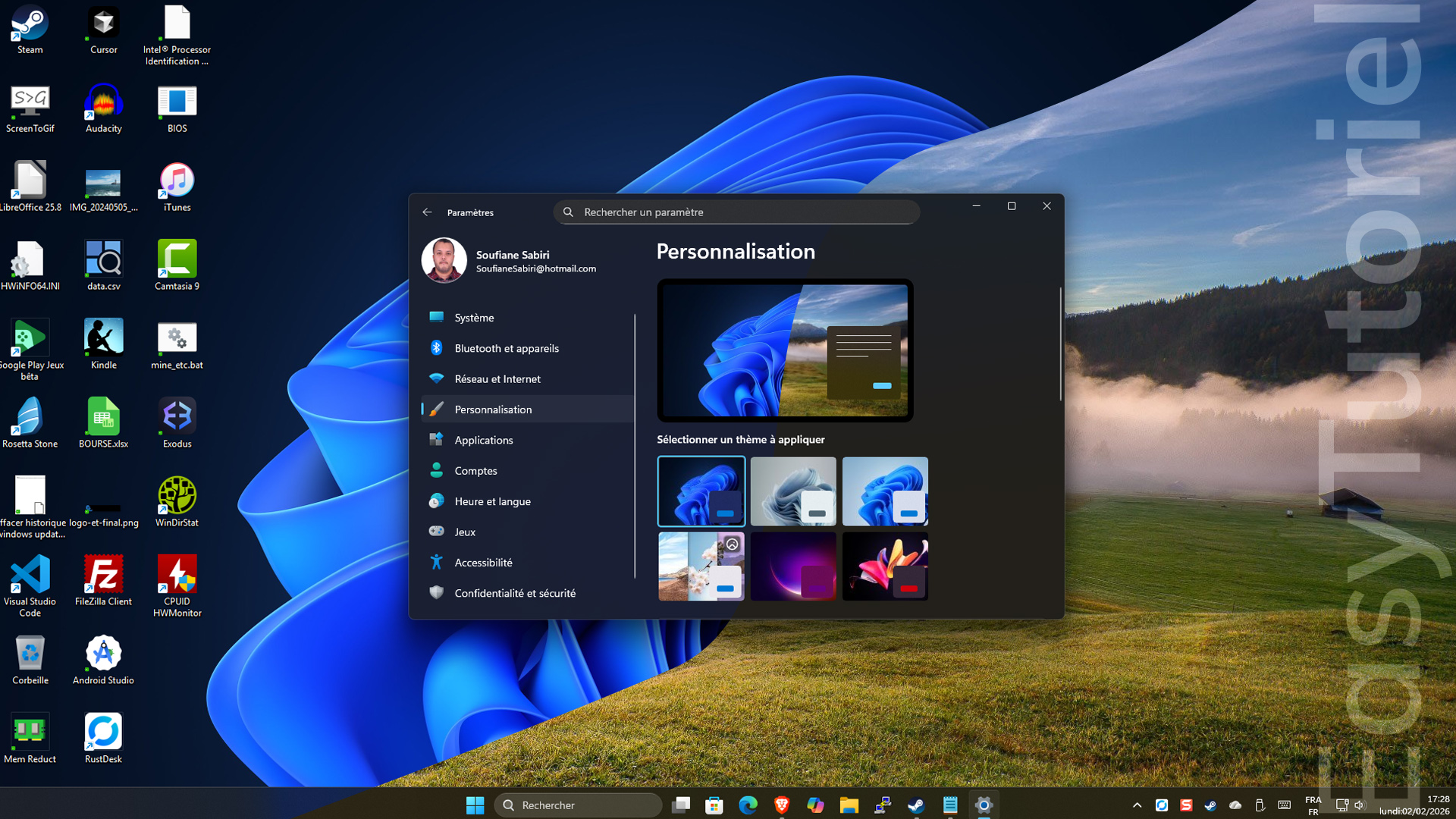Go back using the Settings back arrow
The image size is (1456, 819).
427,213
